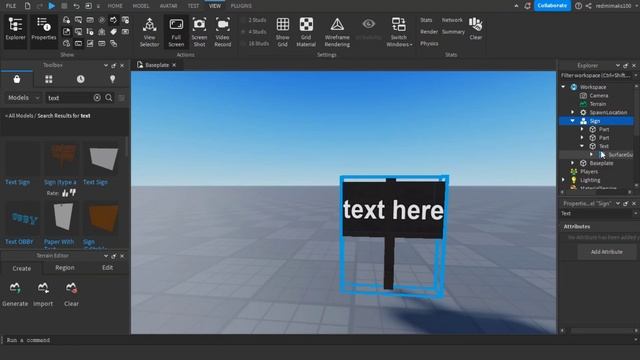The width and height of the screenshot is (640, 360).
Task: Click the Undo arrow
Action: (76, 6)
